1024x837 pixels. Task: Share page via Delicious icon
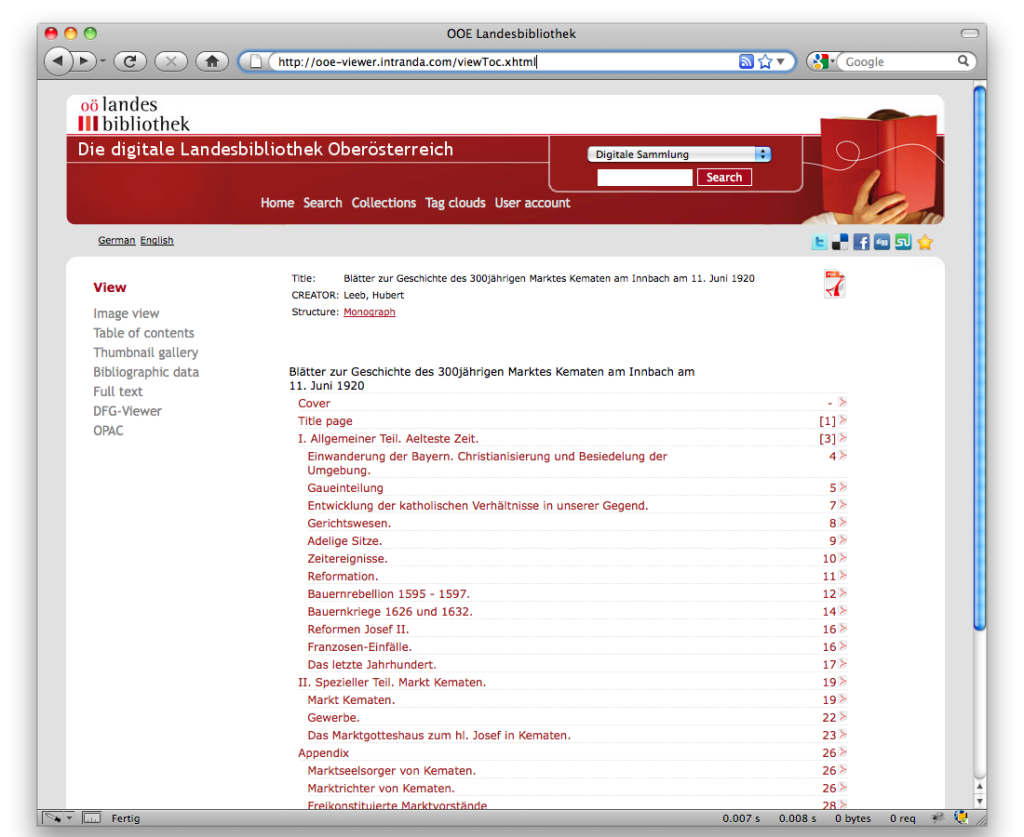pyautogui.click(x=840, y=242)
